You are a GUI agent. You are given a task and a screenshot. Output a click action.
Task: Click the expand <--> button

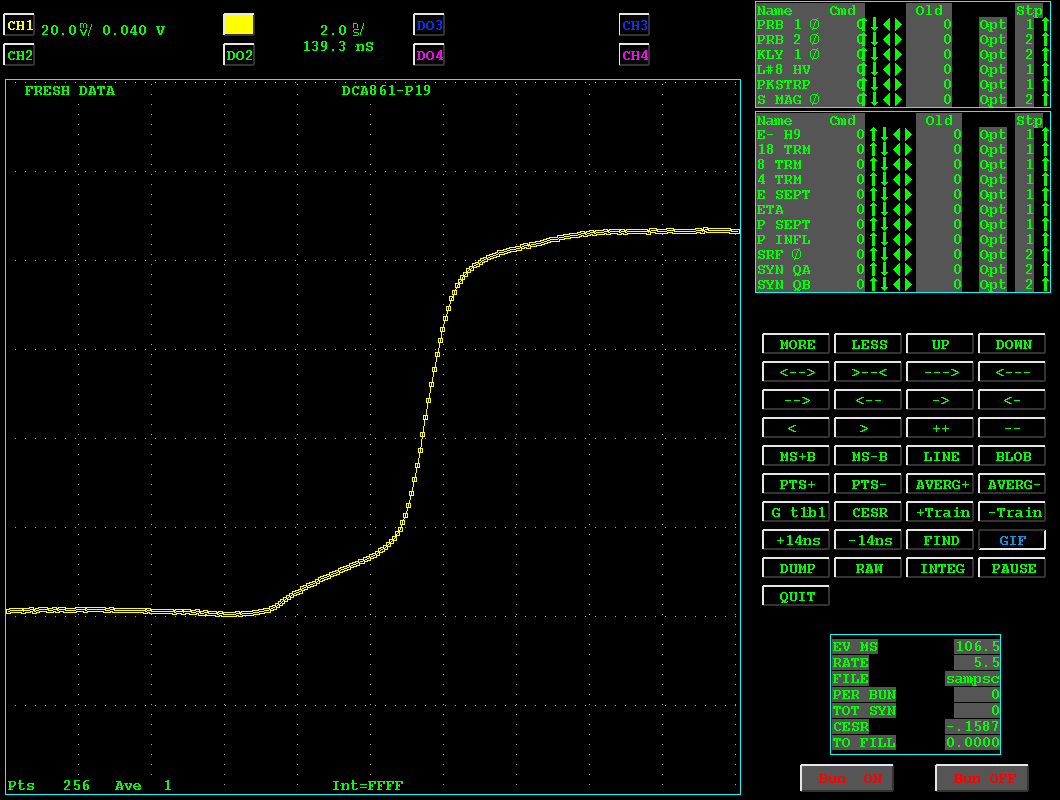pyautogui.click(x=796, y=372)
